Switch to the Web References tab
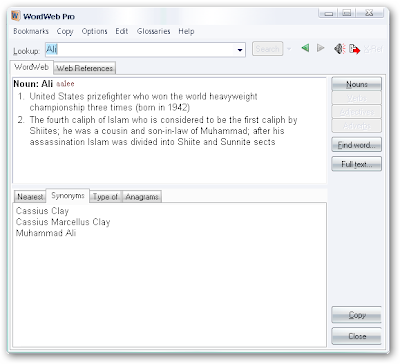Image resolution: width=400 pixels, height=364 pixels. [x=84, y=68]
